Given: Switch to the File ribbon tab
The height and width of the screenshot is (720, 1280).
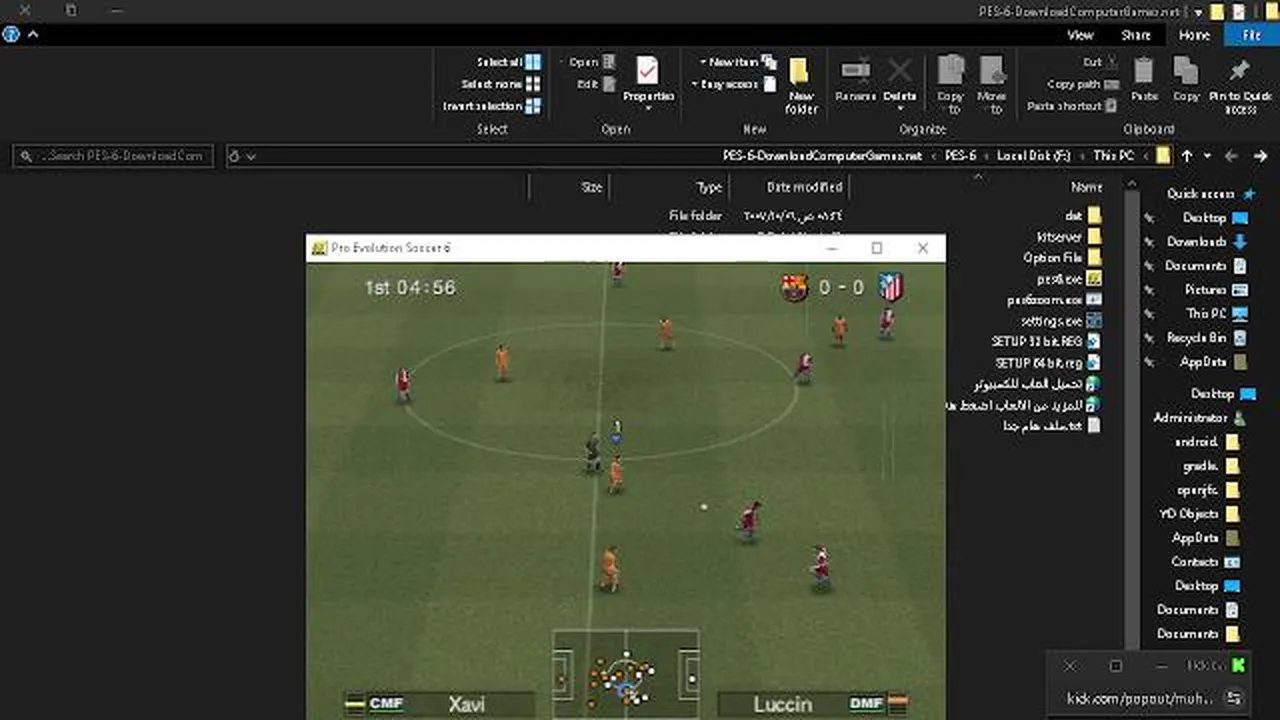Looking at the screenshot, I should tap(1251, 34).
